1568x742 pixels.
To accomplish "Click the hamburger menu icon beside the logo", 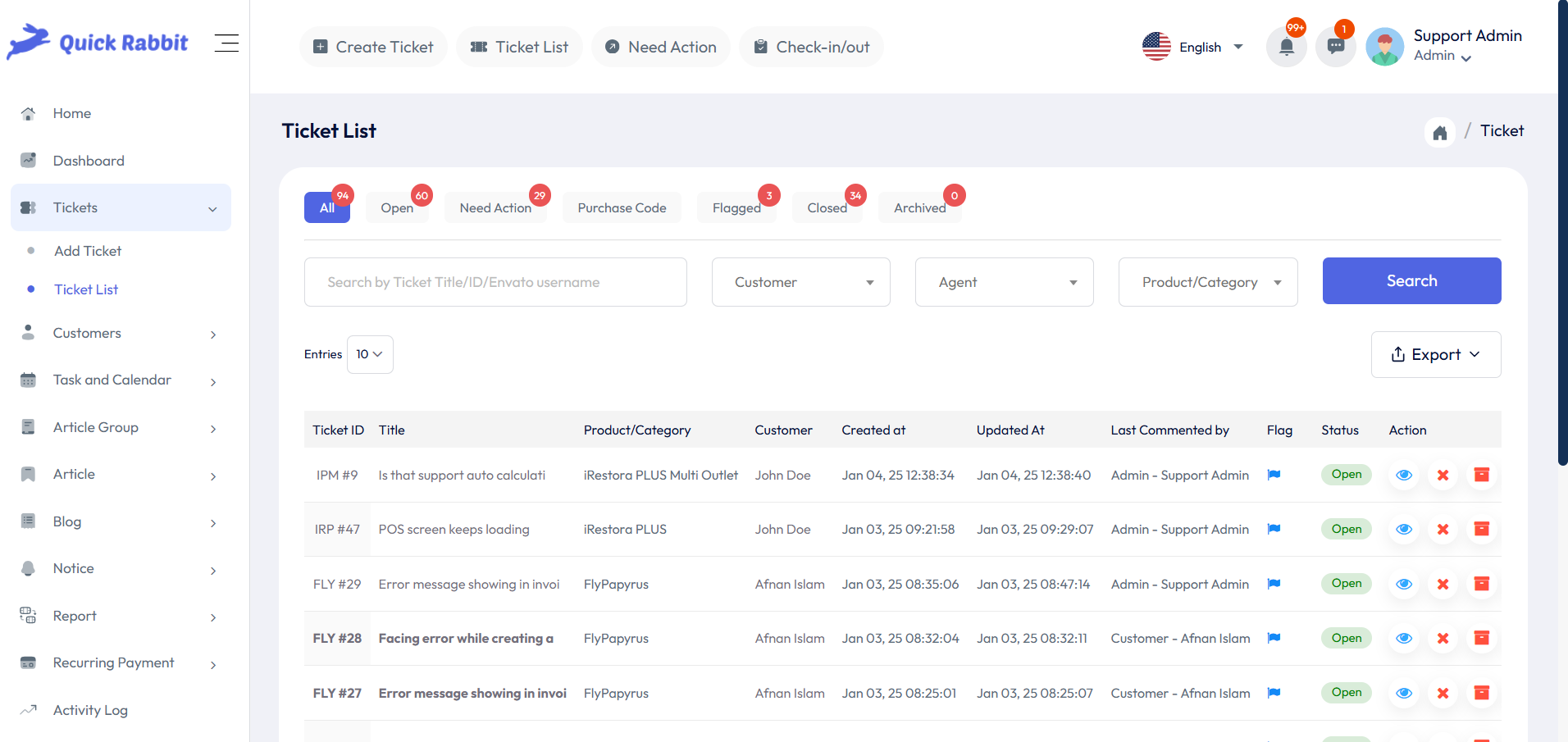I will click(x=226, y=43).
